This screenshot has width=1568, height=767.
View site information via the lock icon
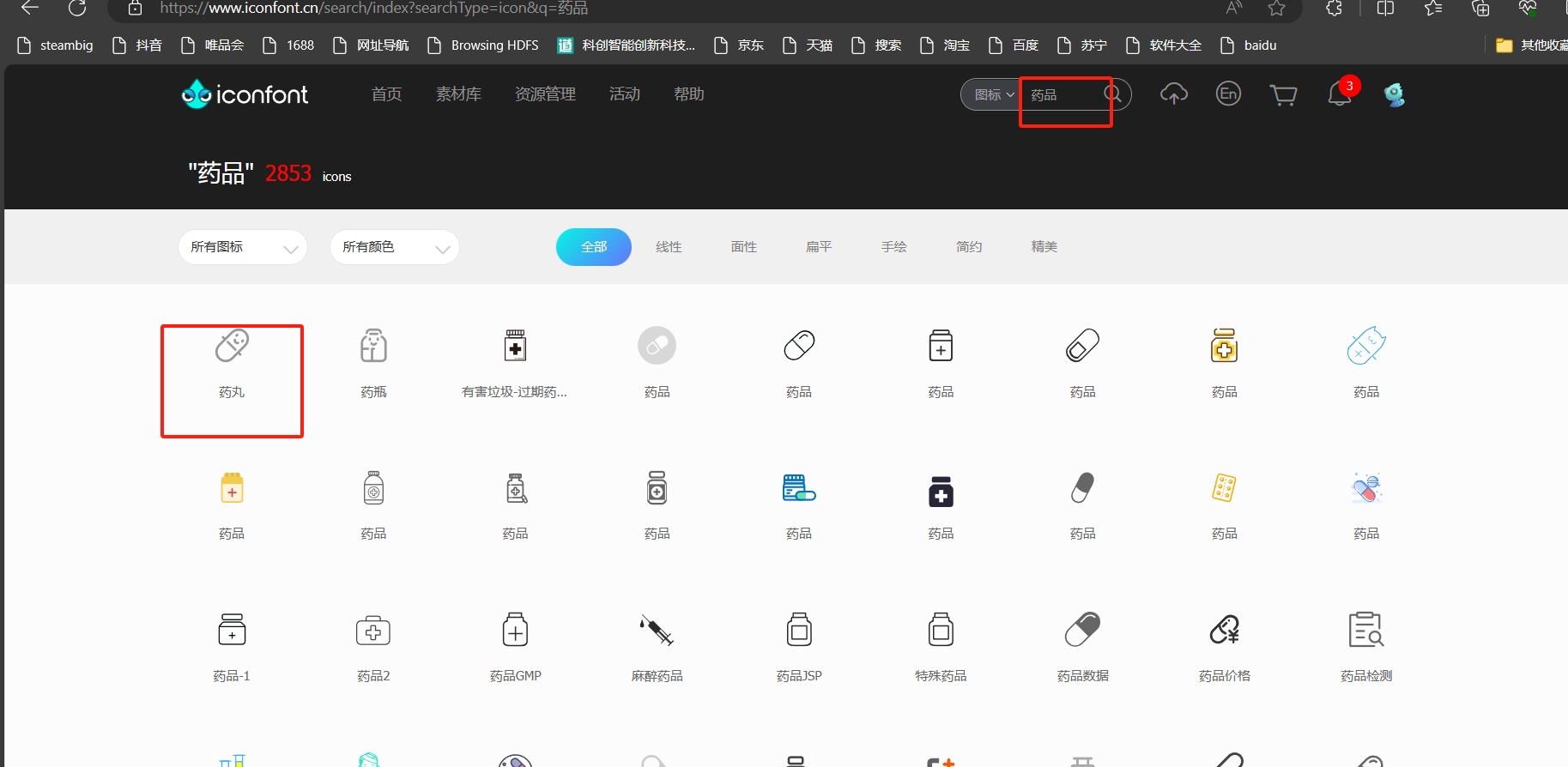(135, 8)
